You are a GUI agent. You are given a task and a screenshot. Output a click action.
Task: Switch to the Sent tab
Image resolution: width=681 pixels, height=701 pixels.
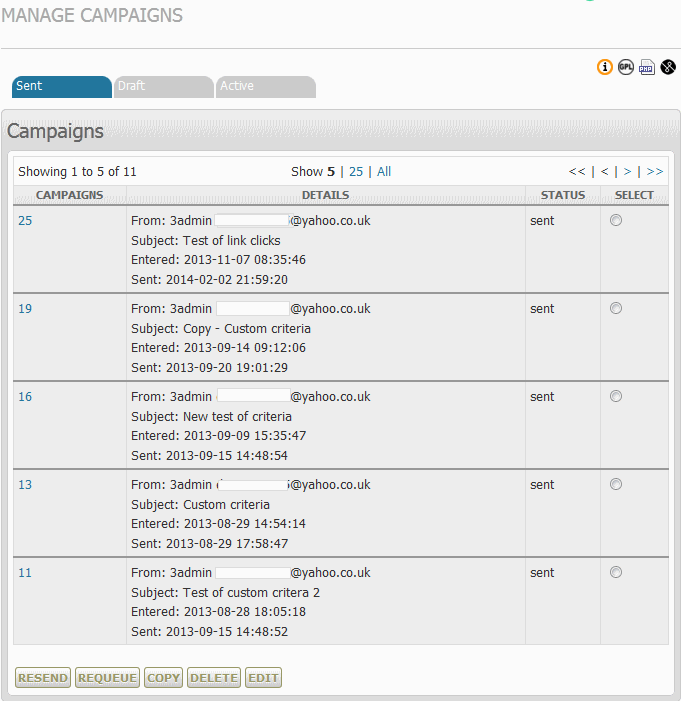[62, 86]
